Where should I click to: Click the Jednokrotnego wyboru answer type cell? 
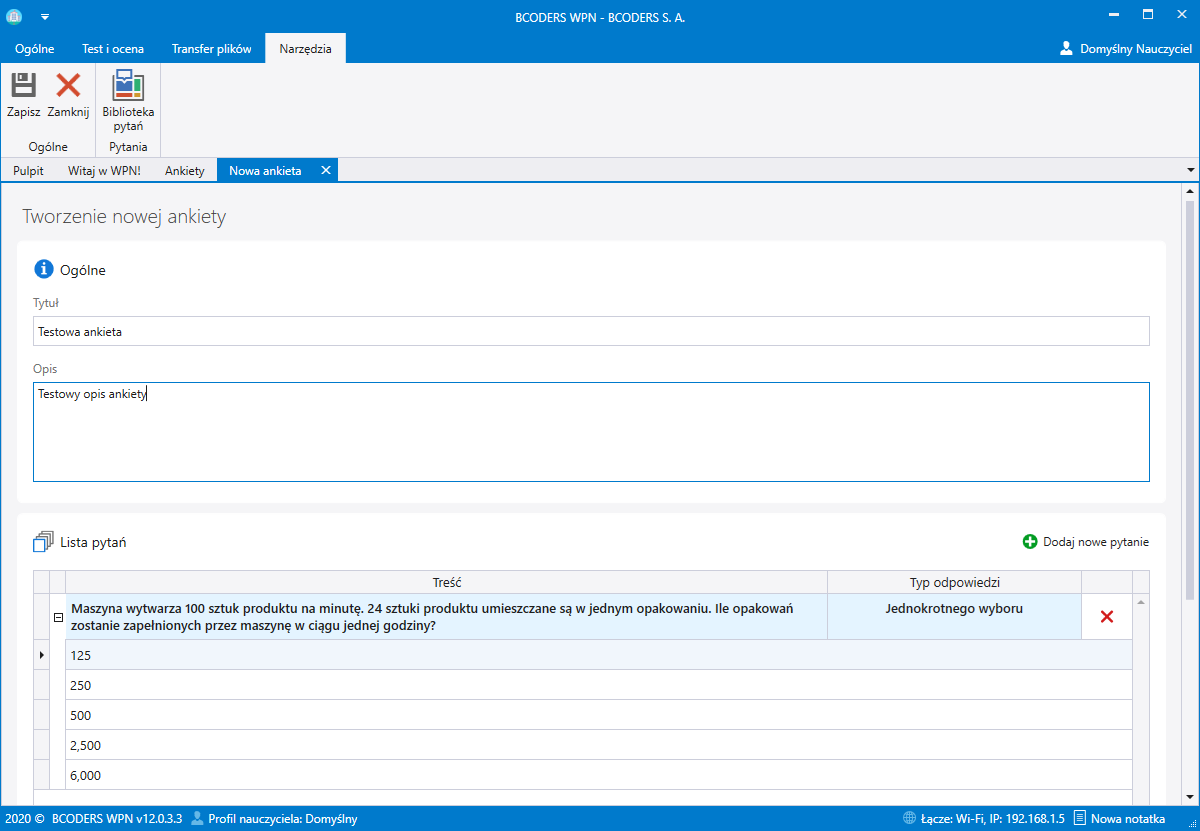click(x=955, y=617)
